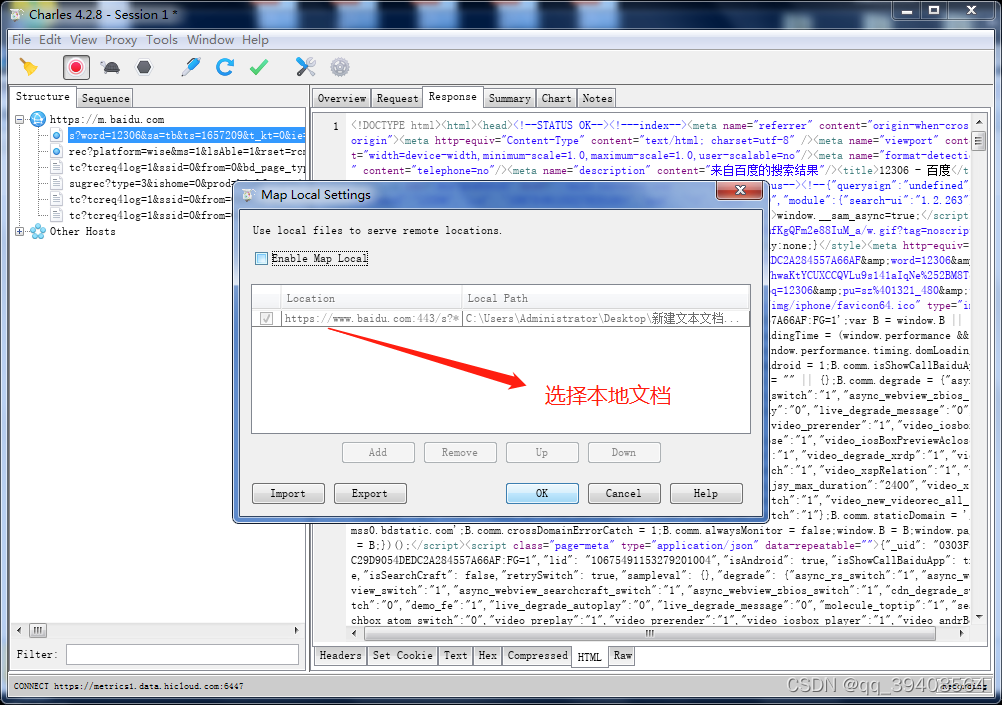Open compose request with the pen icon
This screenshot has width=1002, height=705.
190,67
